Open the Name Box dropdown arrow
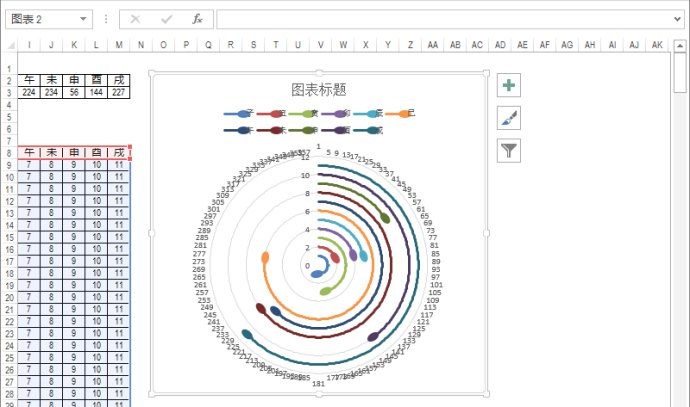Screen dimensions: 690x407 pos(83,19)
